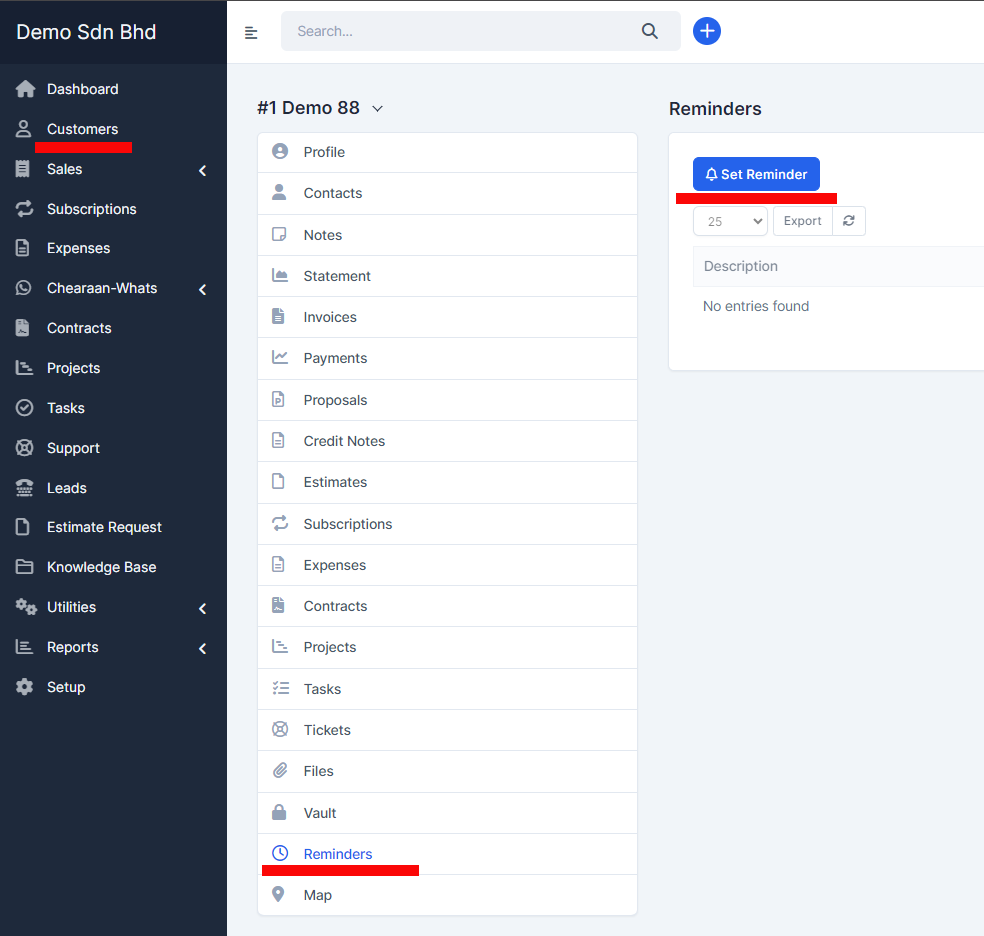Open the Dashboard home icon
Viewport: 984px width, 936px height.
[25, 89]
